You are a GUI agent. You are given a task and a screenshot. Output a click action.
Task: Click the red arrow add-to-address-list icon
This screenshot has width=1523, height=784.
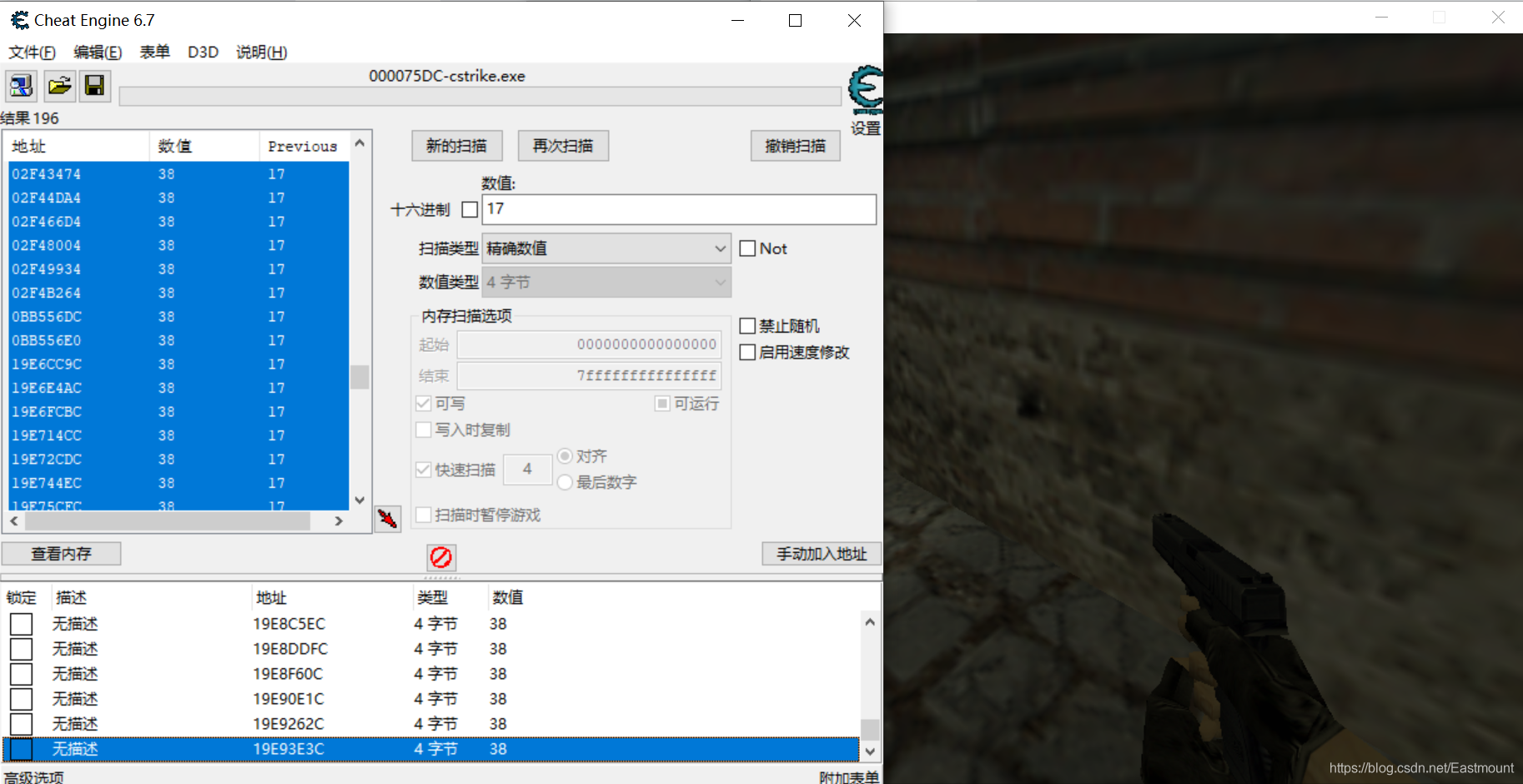[x=387, y=518]
